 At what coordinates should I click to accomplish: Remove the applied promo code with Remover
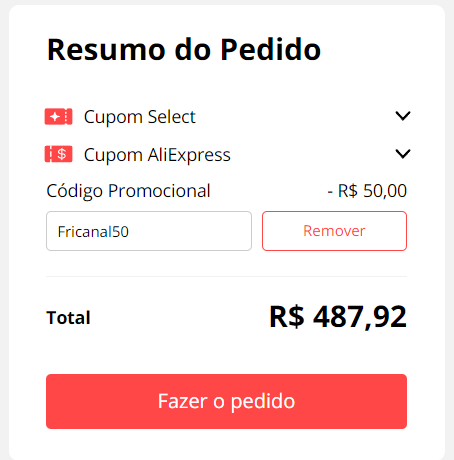click(334, 231)
